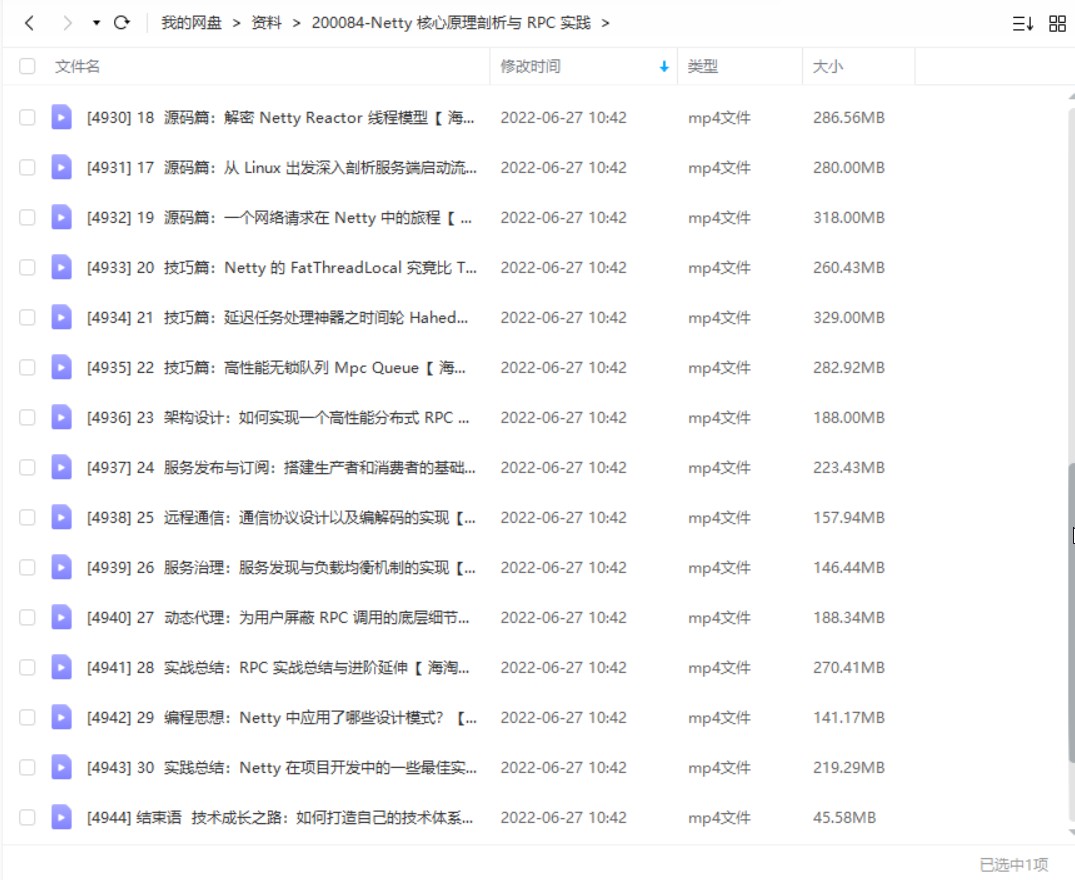
Task: Check the box for file [4931] 17
Action: click(27, 167)
